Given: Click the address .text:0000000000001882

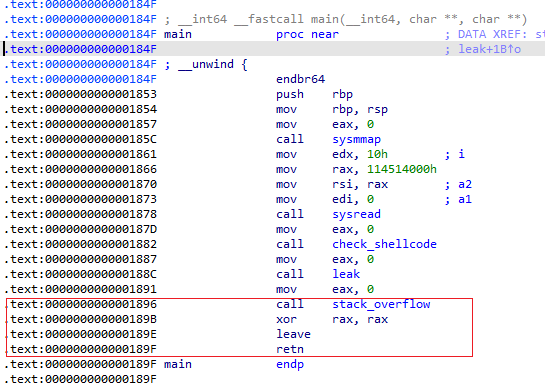Looking at the screenshot, I should point(80,244).
